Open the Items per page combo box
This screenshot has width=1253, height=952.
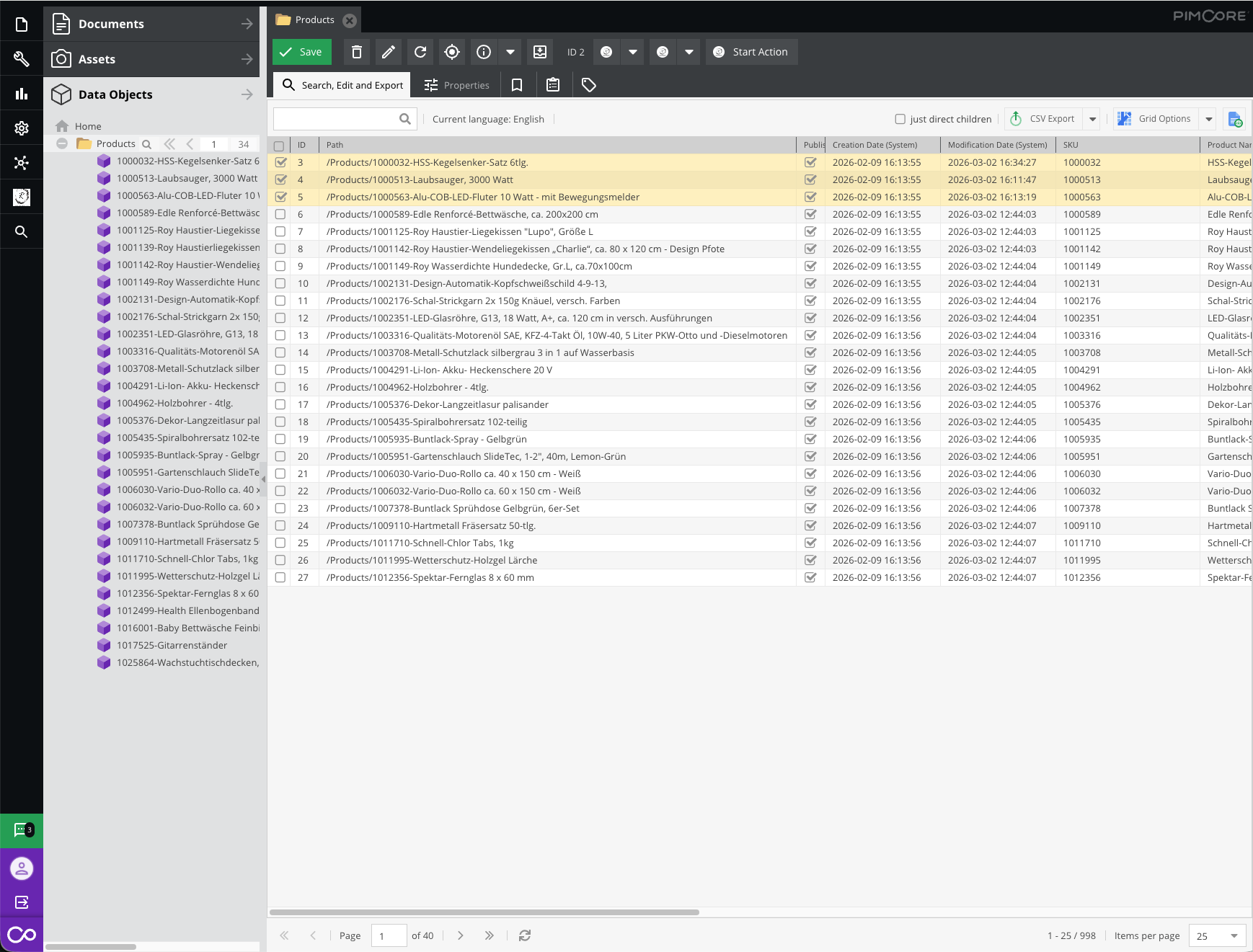pyautogui.click(x=1217, y=936)
